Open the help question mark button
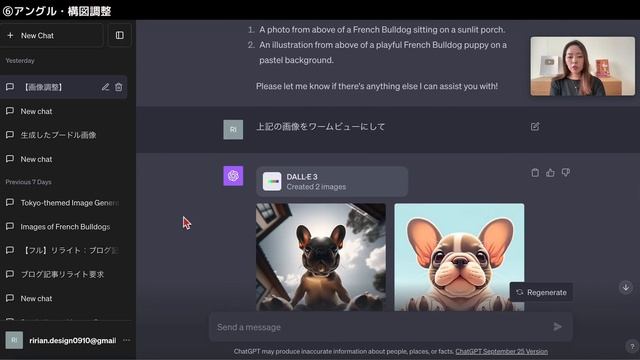Screen dimensions: 640x360 (632, 346)
